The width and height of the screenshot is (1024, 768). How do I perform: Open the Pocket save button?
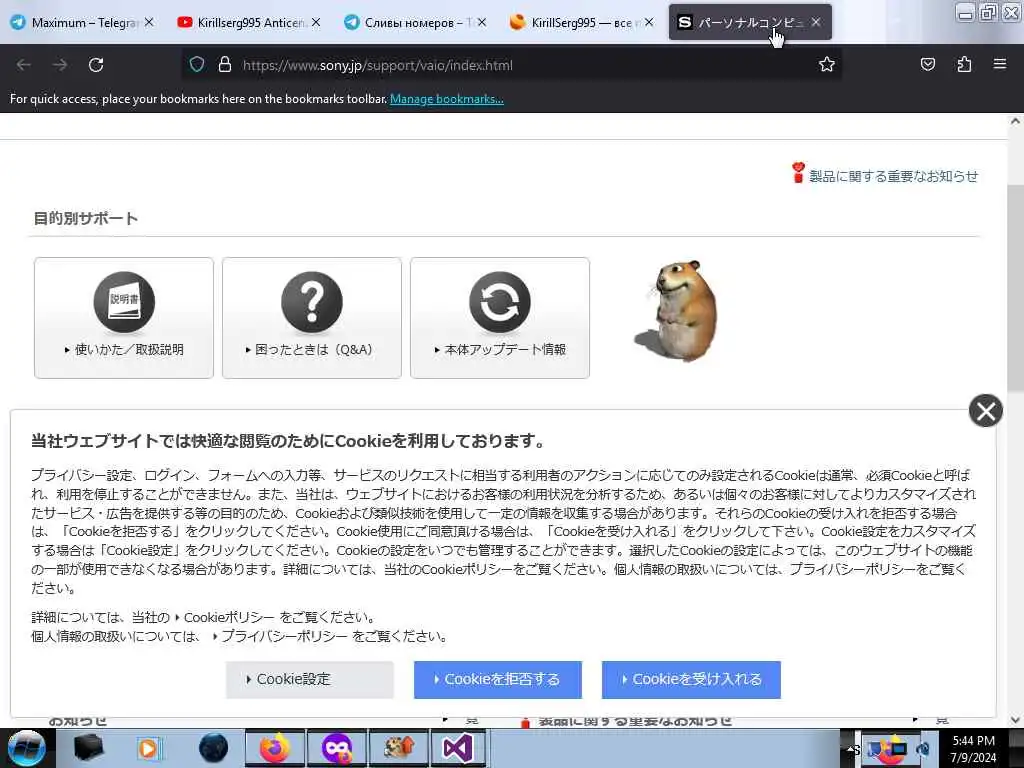point(928,65)
